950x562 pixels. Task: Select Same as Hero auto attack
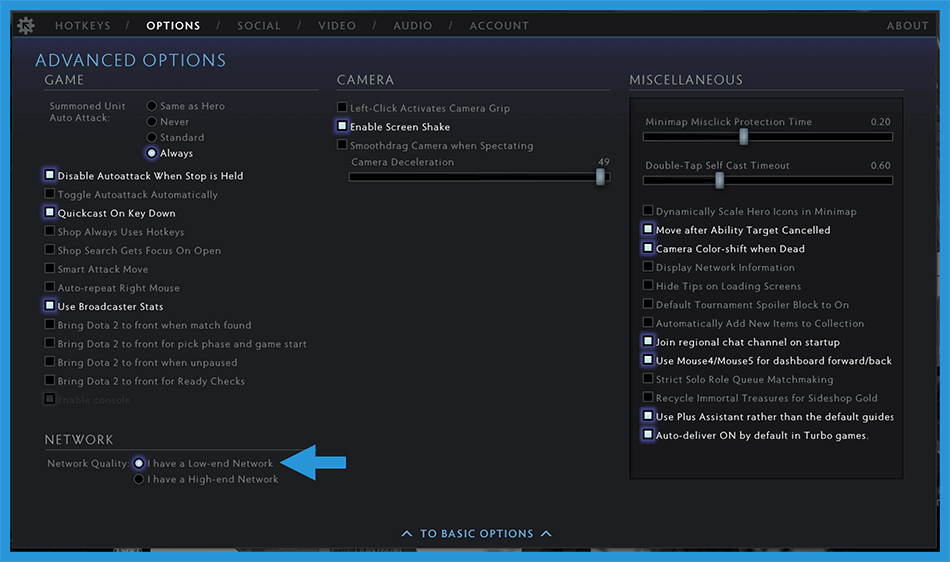151,106
